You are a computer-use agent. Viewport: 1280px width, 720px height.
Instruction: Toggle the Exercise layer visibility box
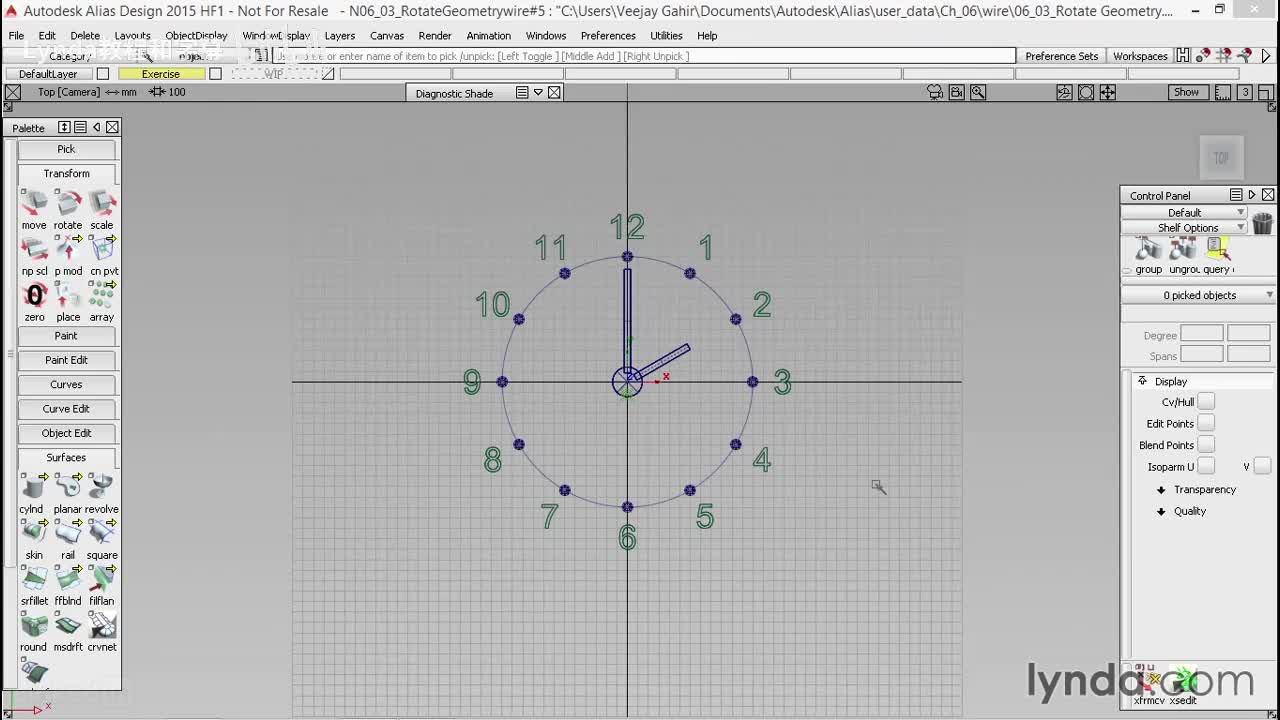coord(215,74)
